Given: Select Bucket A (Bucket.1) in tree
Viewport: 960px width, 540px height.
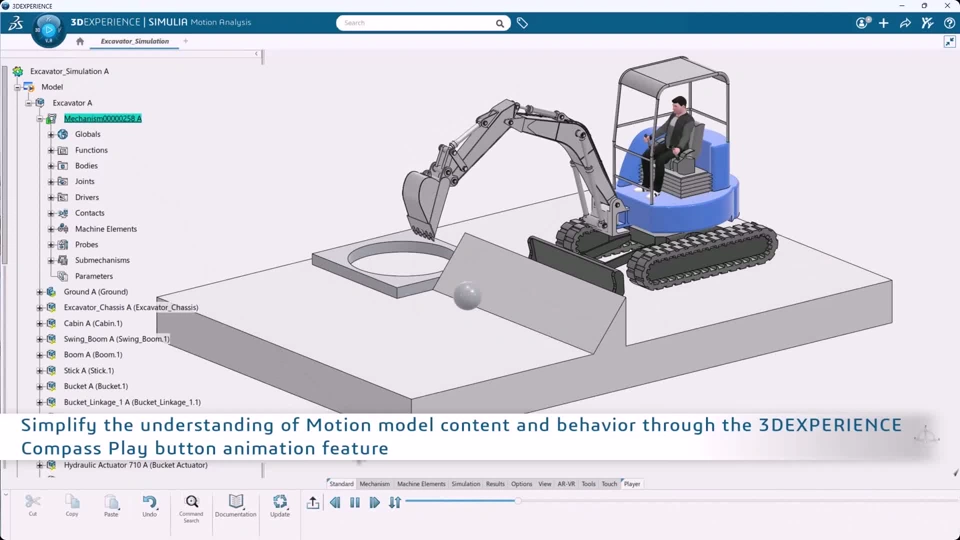Looking at the screenshot, I should [x=96, y=386].
